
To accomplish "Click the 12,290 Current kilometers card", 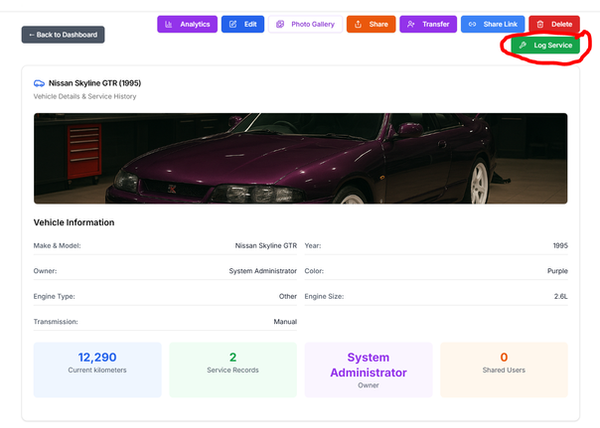I will coord(97,369).
